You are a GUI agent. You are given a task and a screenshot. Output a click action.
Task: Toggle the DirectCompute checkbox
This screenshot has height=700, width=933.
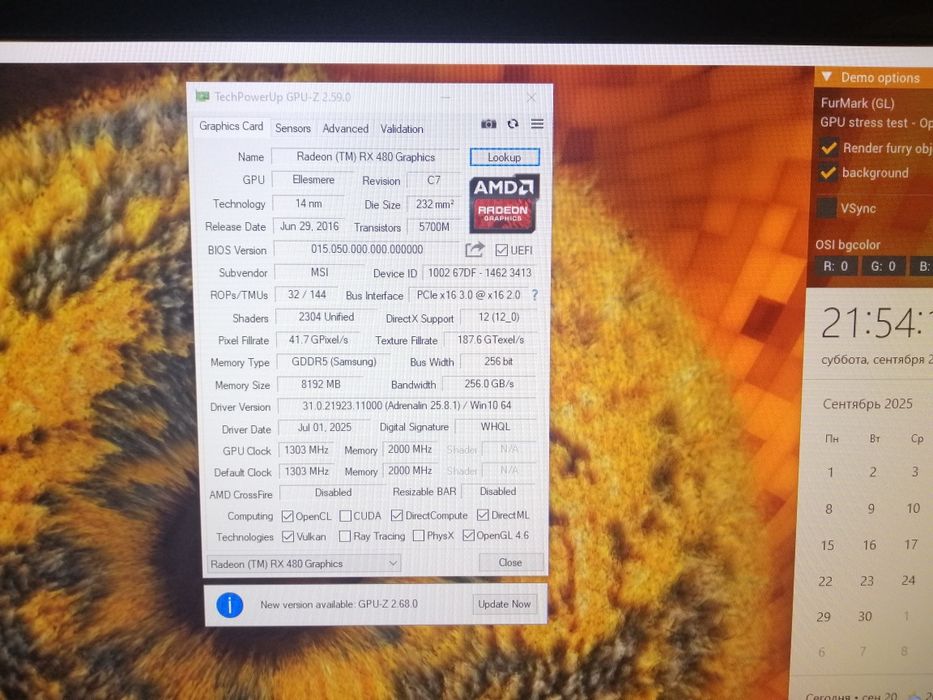[x=396, y=515]
